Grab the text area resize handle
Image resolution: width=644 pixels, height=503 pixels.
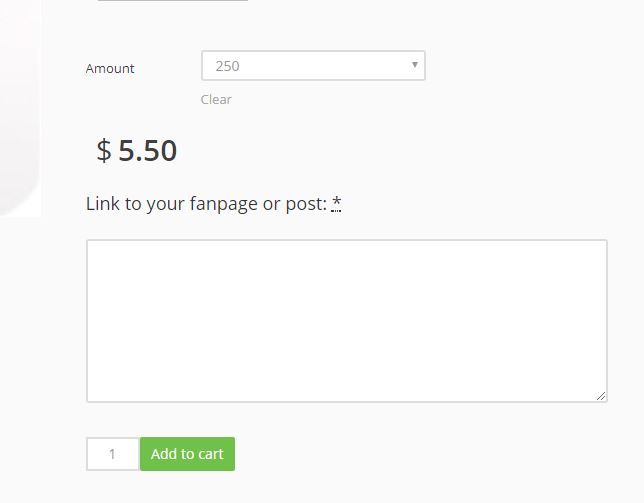tap(601, 396)
